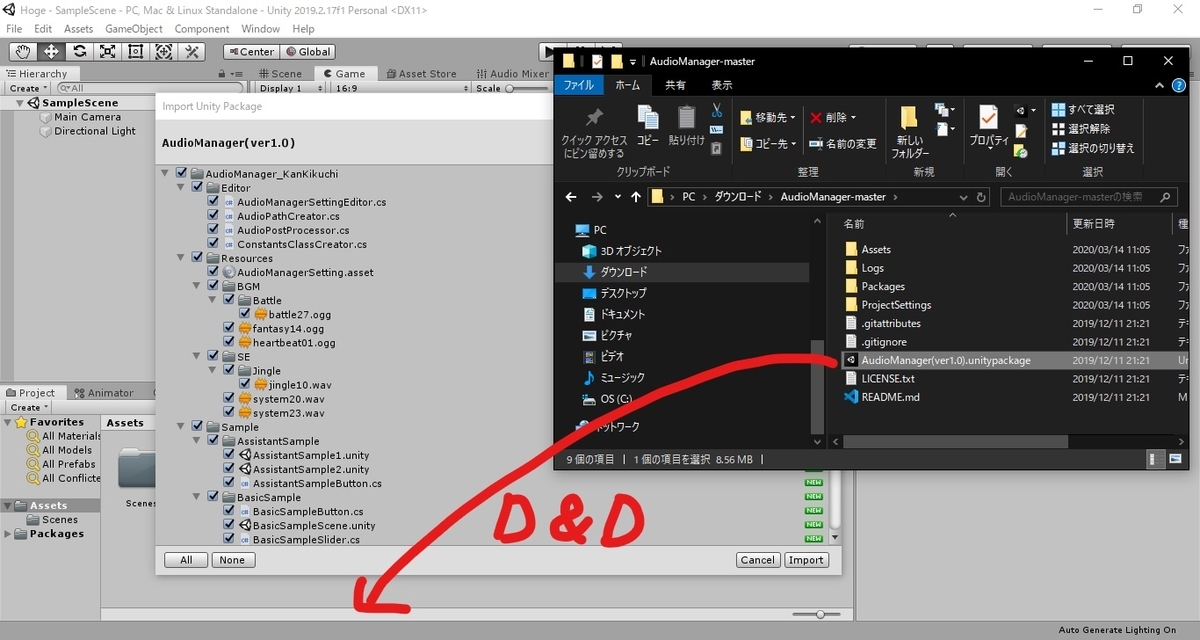Select the Hand tool in Unity toolbar

click(23, 51)
